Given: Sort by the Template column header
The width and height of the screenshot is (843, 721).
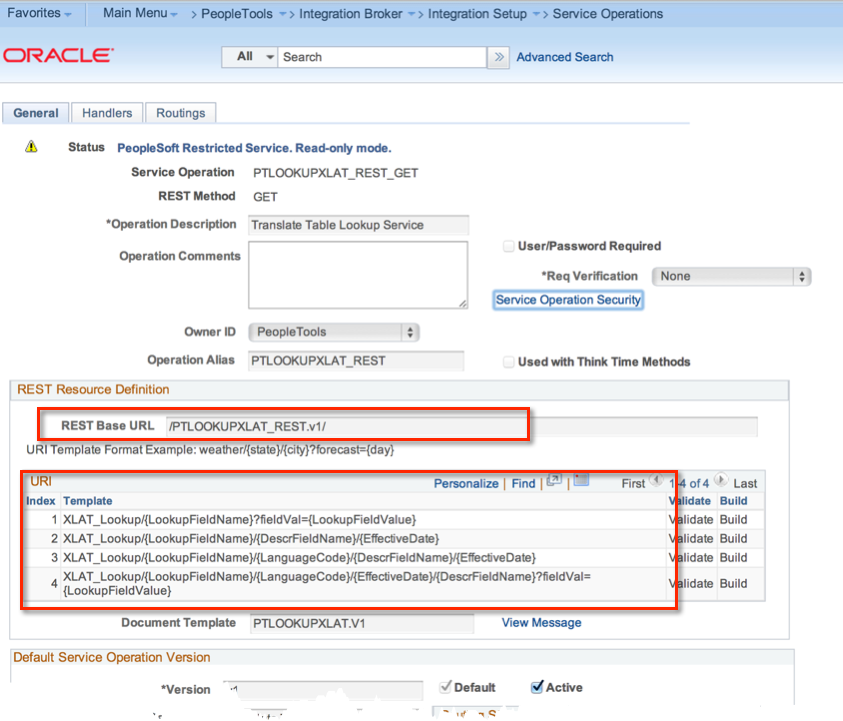Looking at the screenshot, I should coord(88,501).
